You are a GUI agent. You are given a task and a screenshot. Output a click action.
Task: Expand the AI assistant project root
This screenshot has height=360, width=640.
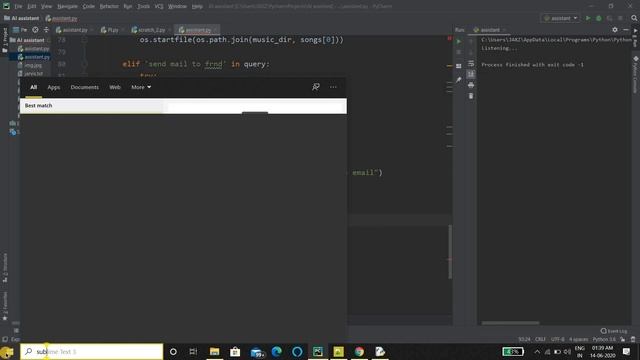tap(27, 40)
